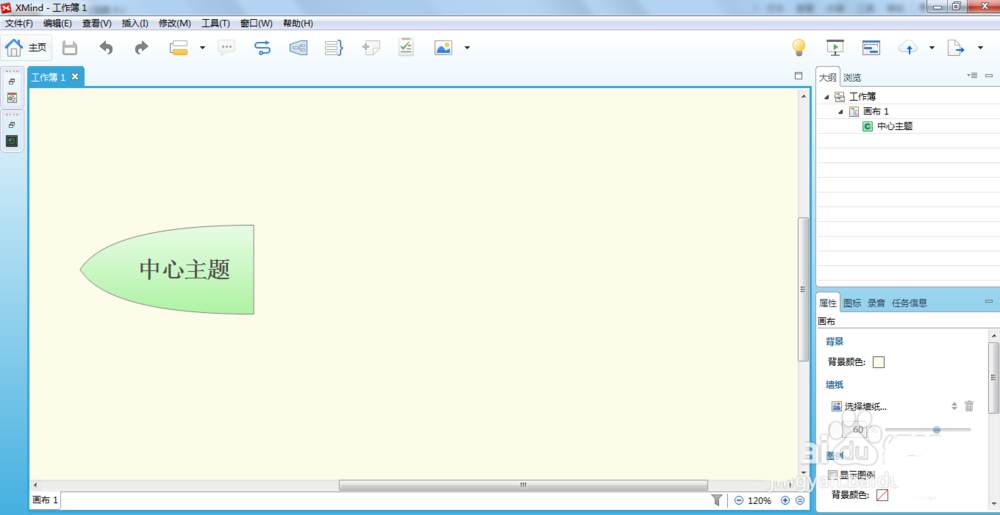This screenshot has width=1000, height=515.
Task: Open the minimized markers view in left sidebar
Action: point(12,98)
